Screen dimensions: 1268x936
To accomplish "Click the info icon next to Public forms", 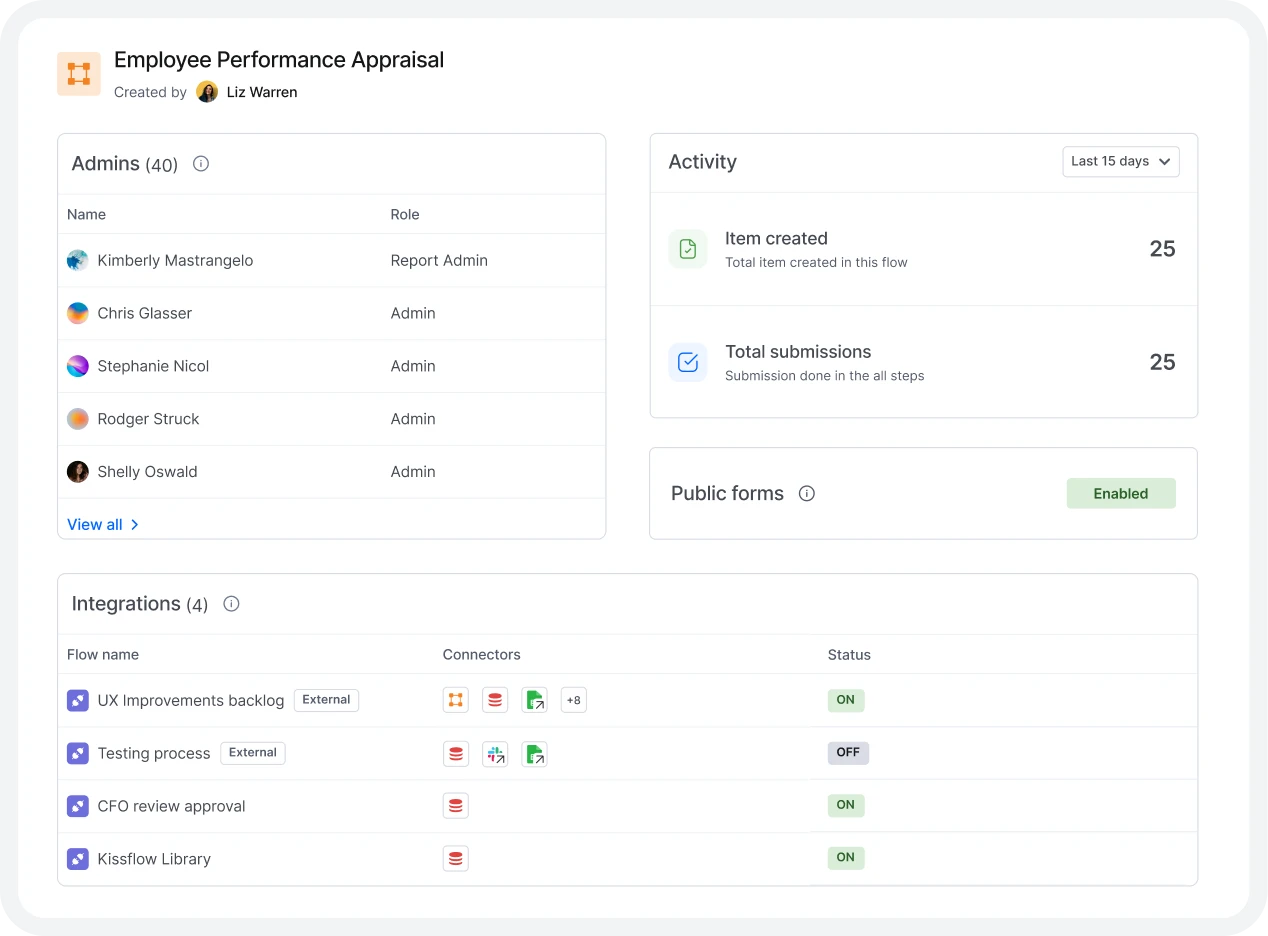I will click(807, 493).
